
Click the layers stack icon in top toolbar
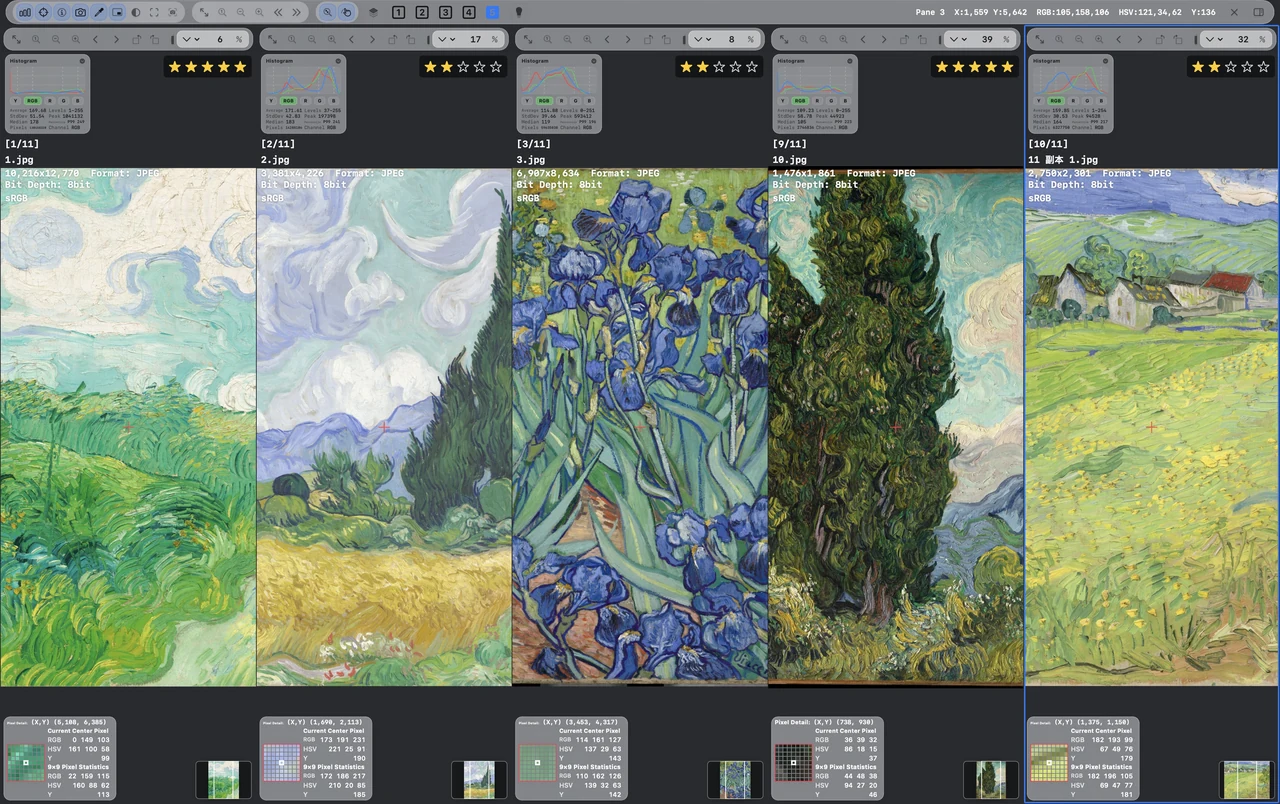(x=373, y=12)
